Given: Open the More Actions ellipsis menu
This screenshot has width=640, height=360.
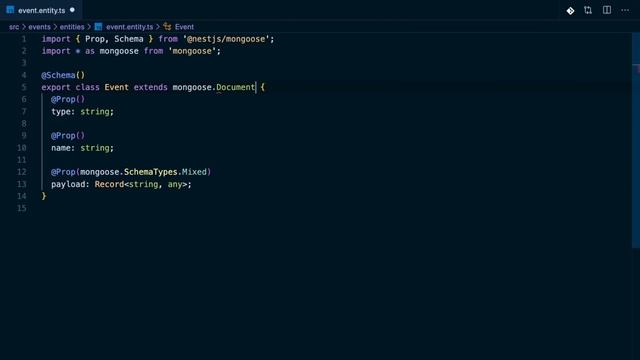Looking at the screenshot, I should (625, 10).
